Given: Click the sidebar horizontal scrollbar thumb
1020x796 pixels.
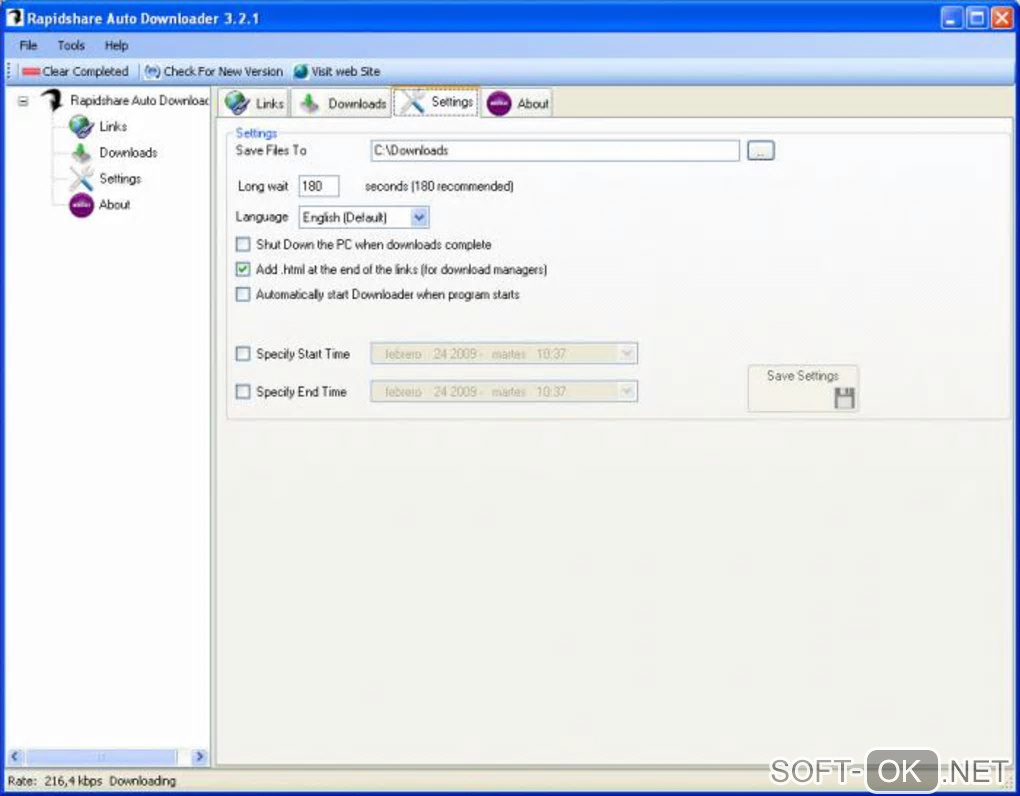Looking at the screenshot, I should 101,757.
